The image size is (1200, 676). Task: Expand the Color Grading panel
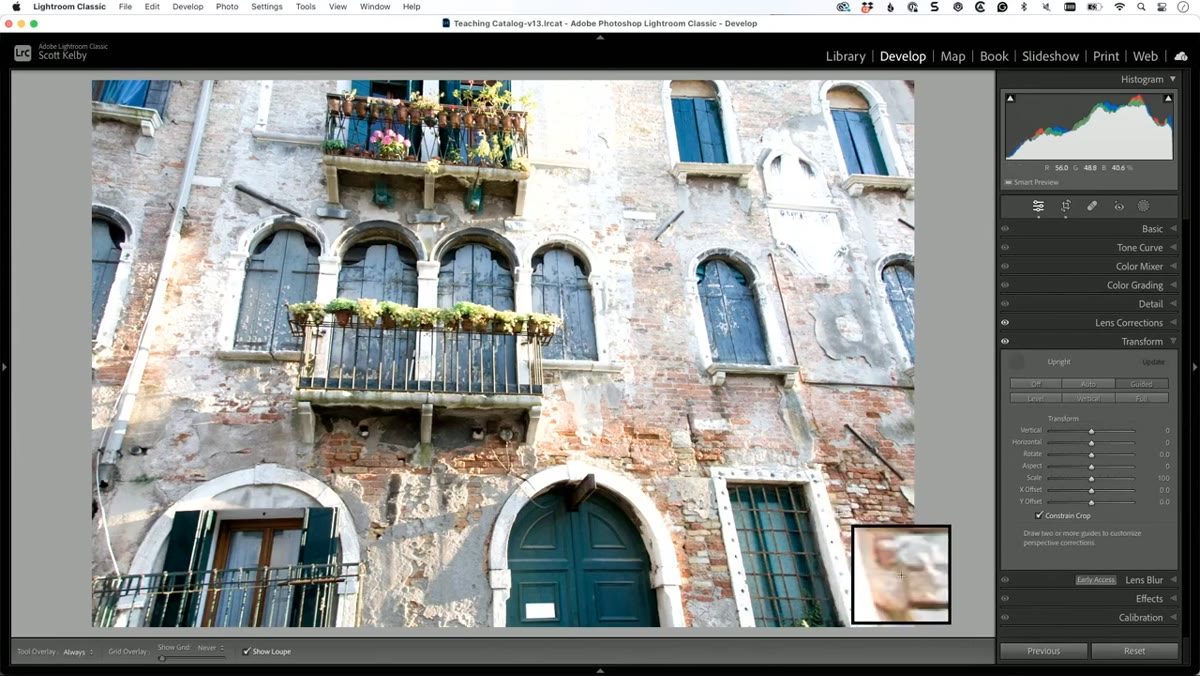click(x=1173, y=285)
